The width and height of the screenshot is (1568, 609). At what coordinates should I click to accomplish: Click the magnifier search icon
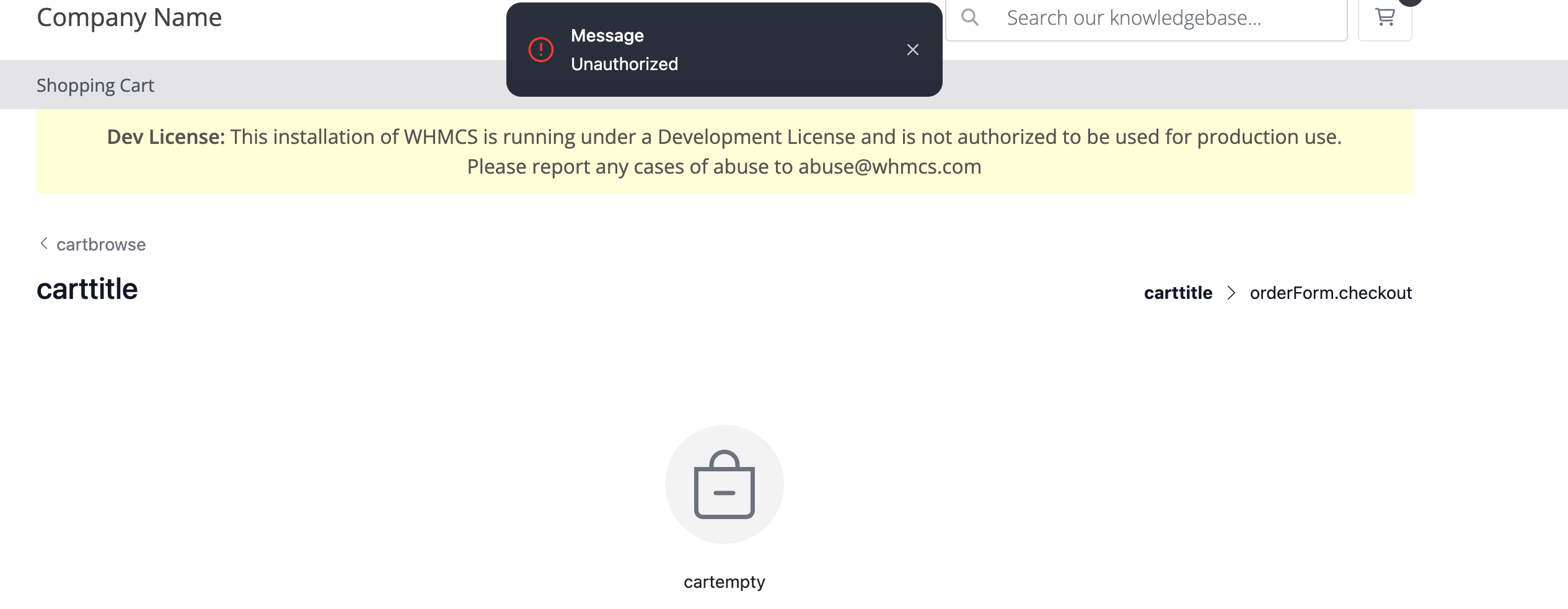tap(970, 18)
